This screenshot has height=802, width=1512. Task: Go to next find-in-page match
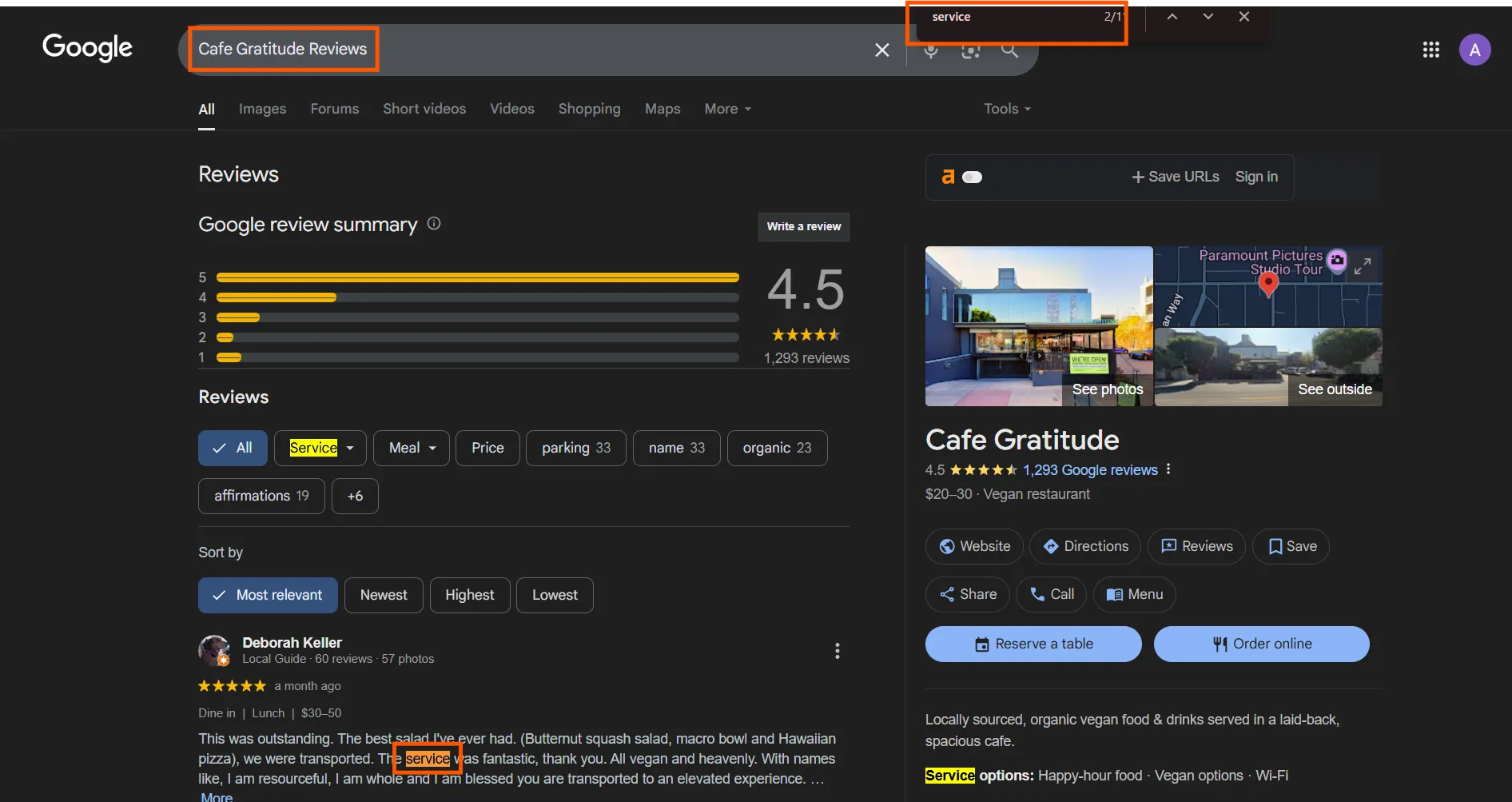(1208, 17)
